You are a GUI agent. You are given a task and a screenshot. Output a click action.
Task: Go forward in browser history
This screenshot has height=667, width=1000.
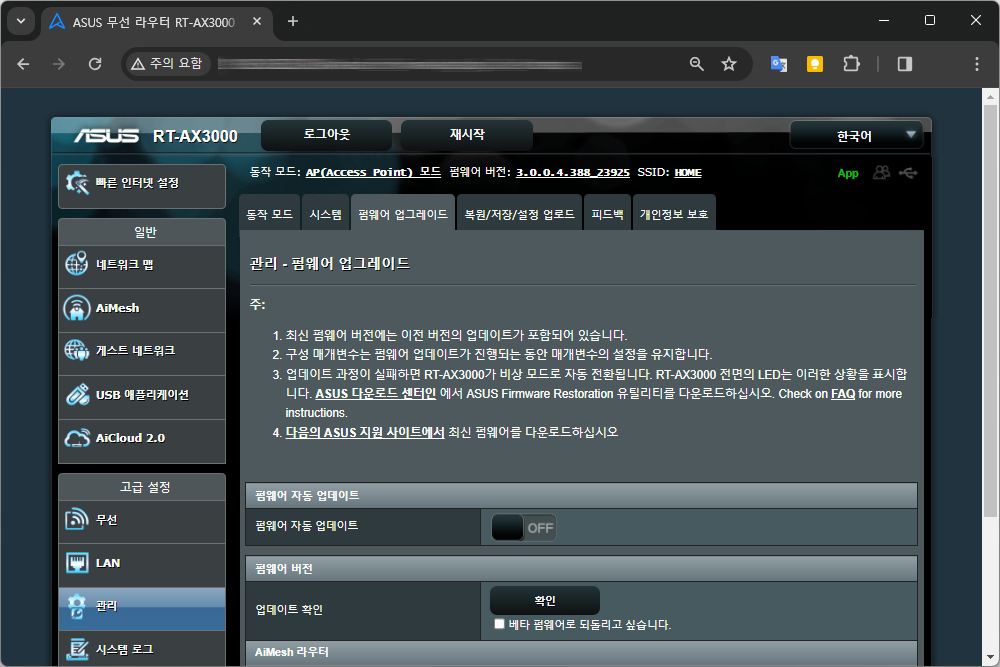pos(59,64)
